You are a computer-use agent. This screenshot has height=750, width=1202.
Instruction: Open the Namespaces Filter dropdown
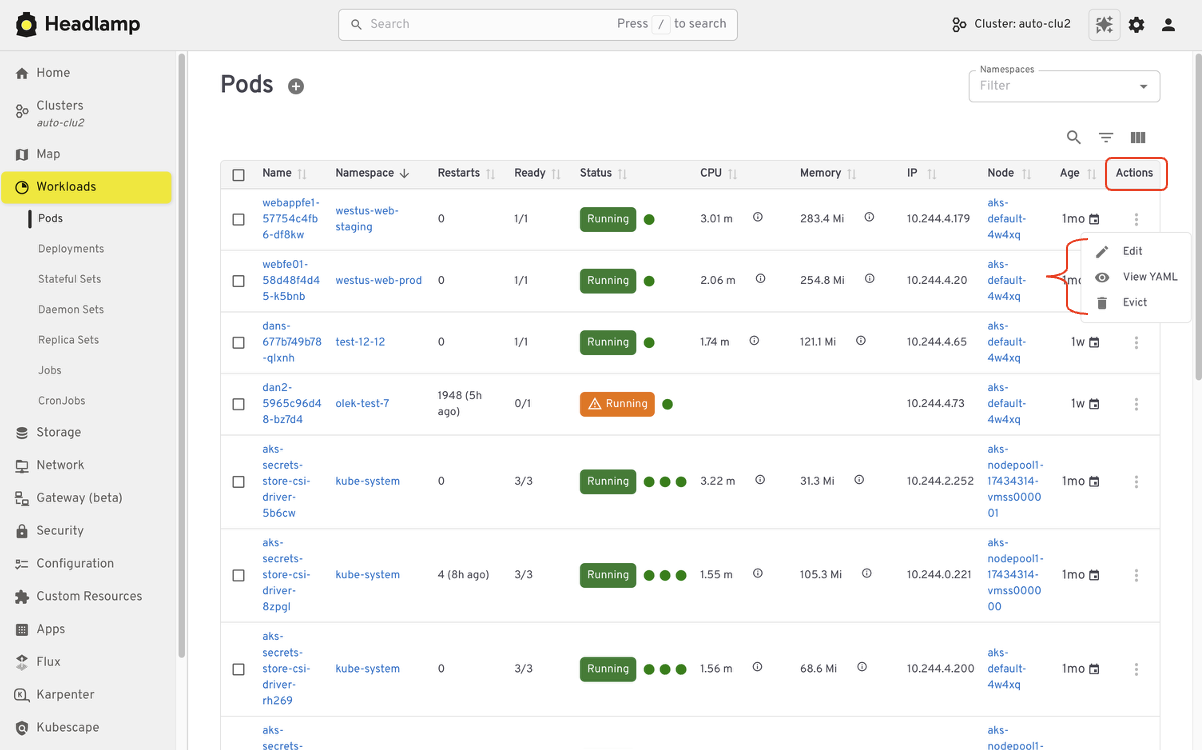tap(1063, 86)
